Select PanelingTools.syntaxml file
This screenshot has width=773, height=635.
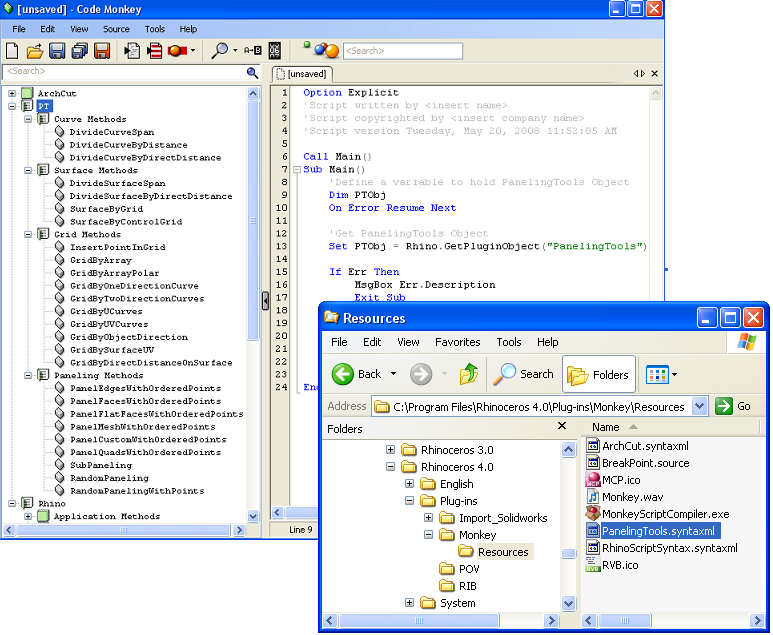click(x=658, y=531)
